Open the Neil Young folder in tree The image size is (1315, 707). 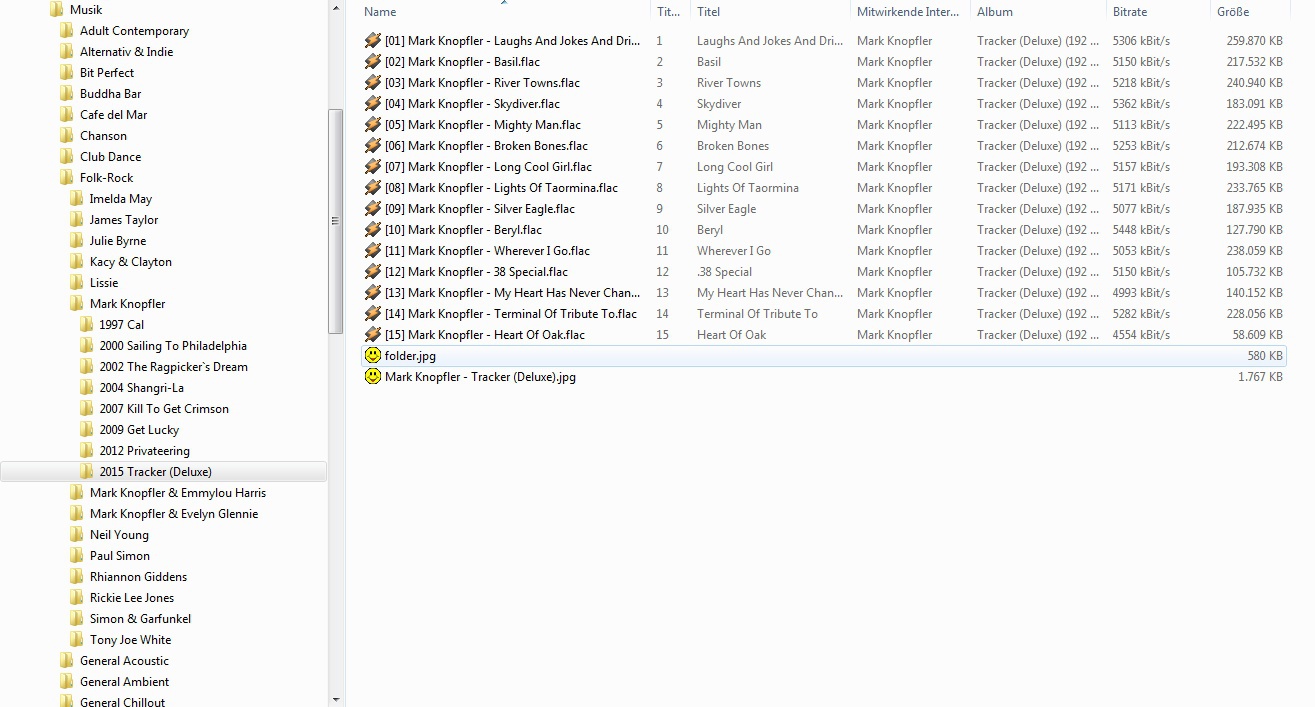click(119, 535)
